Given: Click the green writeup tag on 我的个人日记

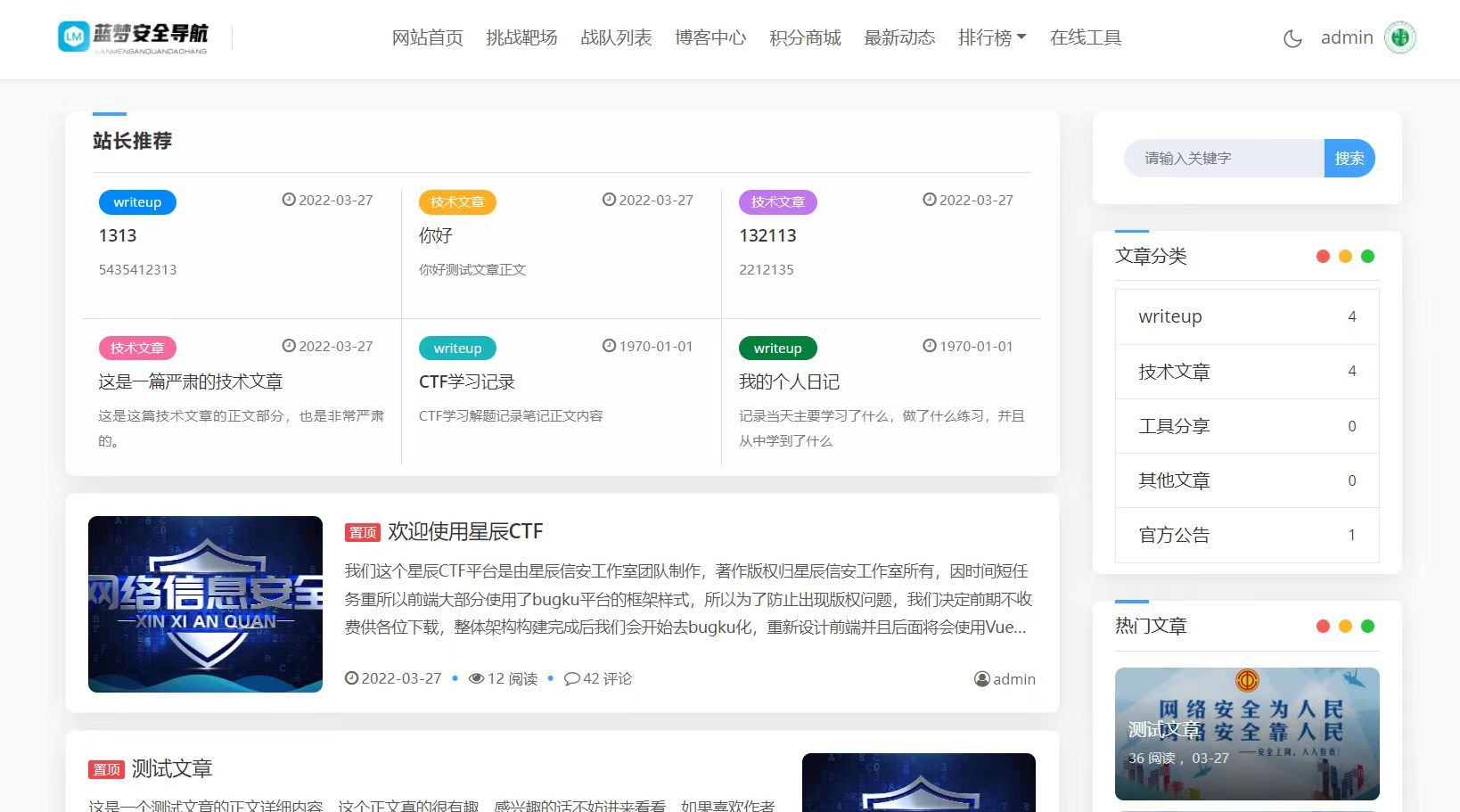Looking at the screenshot, I should (x=778, y=349).
